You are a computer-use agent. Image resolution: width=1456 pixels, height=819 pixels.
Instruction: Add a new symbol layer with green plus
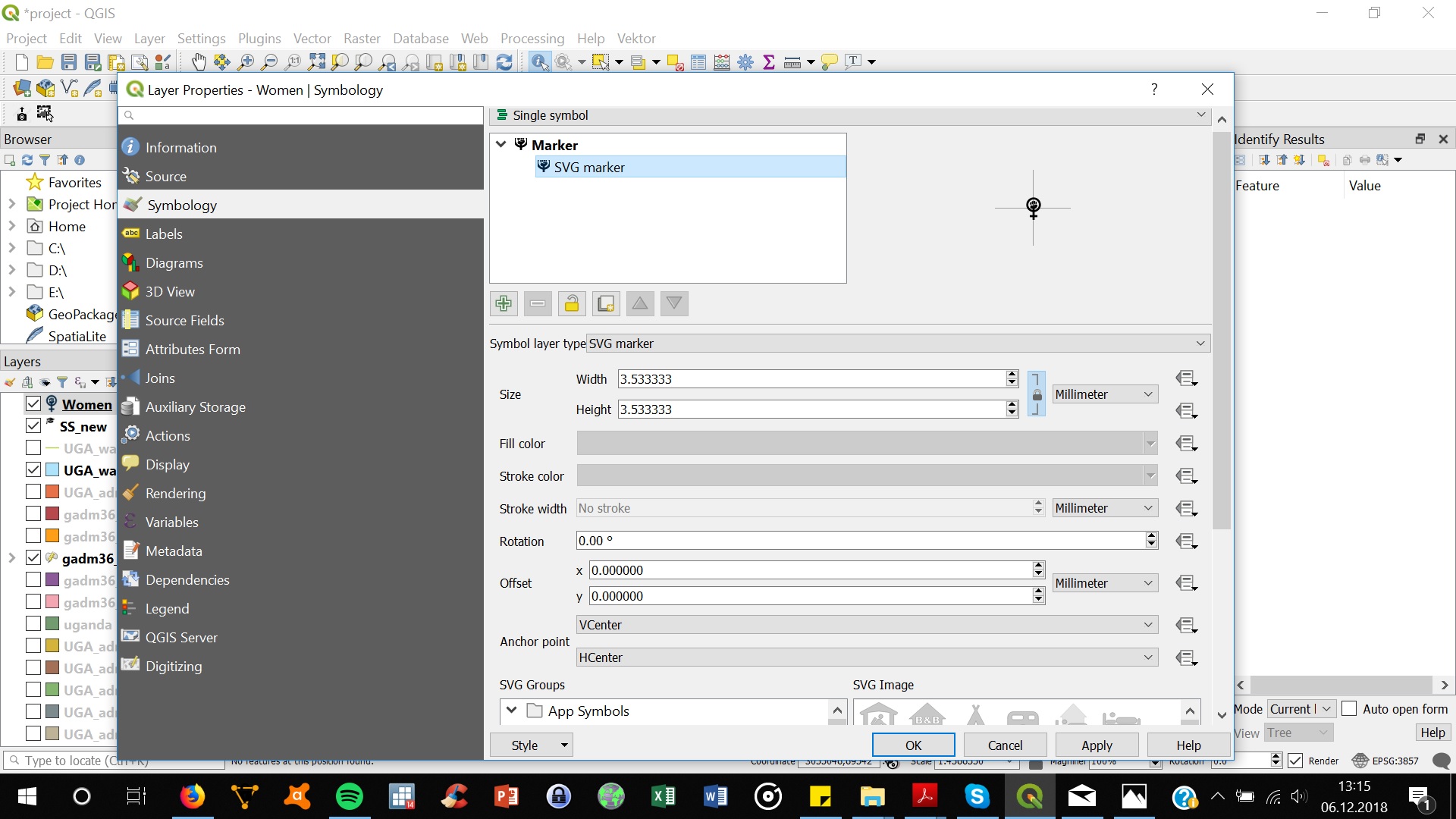coord(504,304)
